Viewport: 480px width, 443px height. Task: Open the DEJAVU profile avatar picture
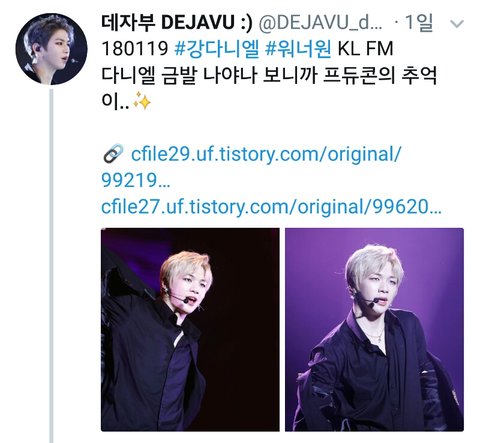pos(51,49)
